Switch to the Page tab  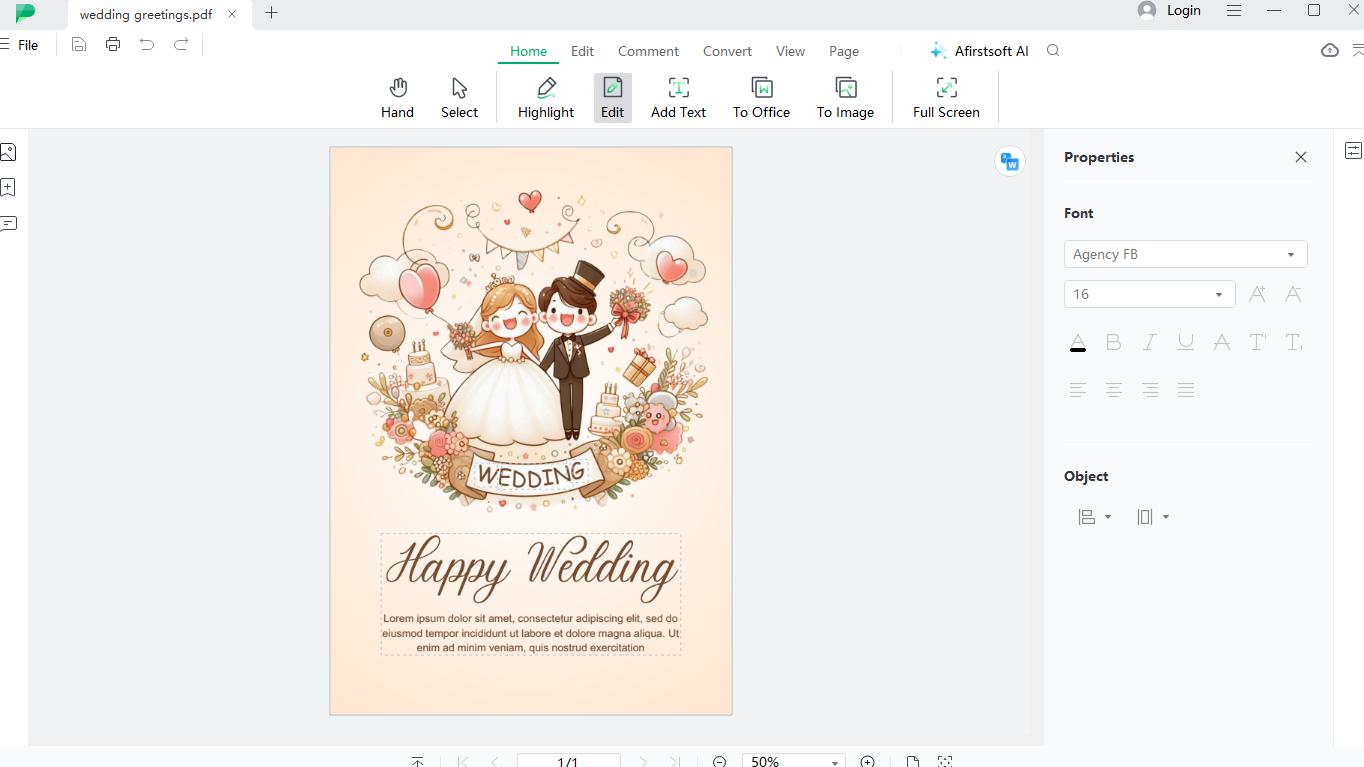[844, 51]
